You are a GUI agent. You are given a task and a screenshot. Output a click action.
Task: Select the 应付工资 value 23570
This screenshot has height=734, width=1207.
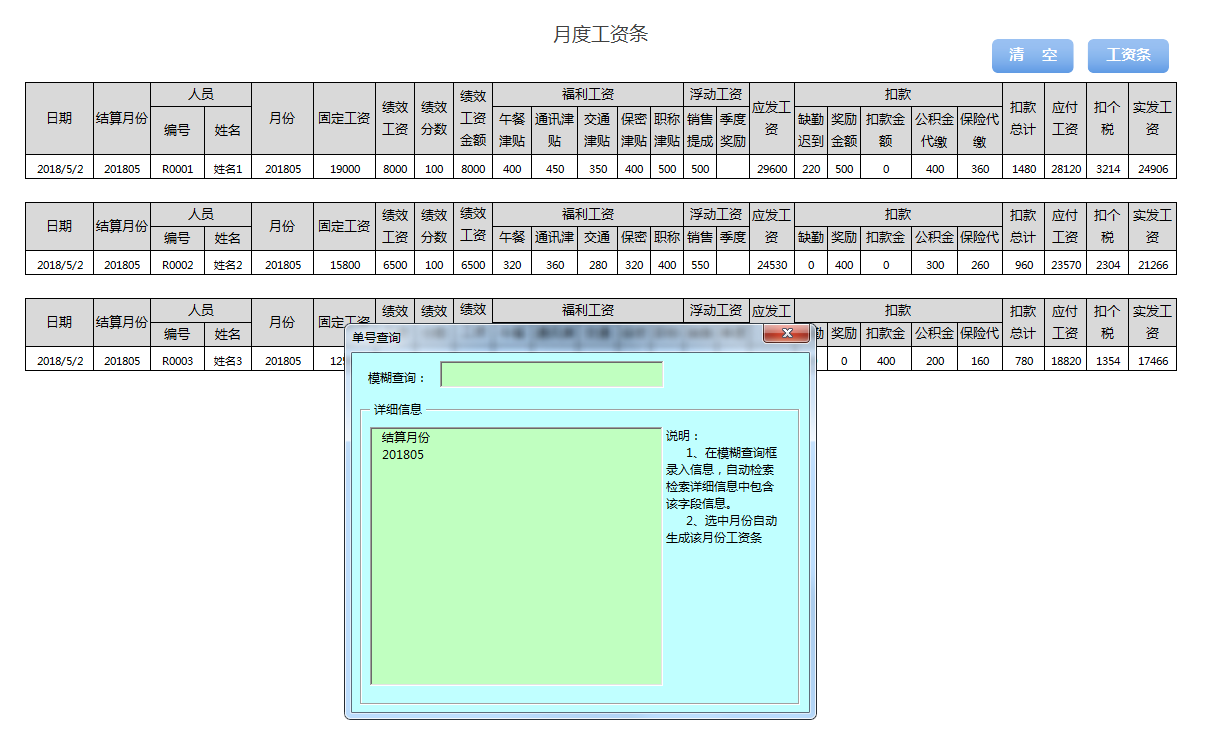click(1065, 264)
